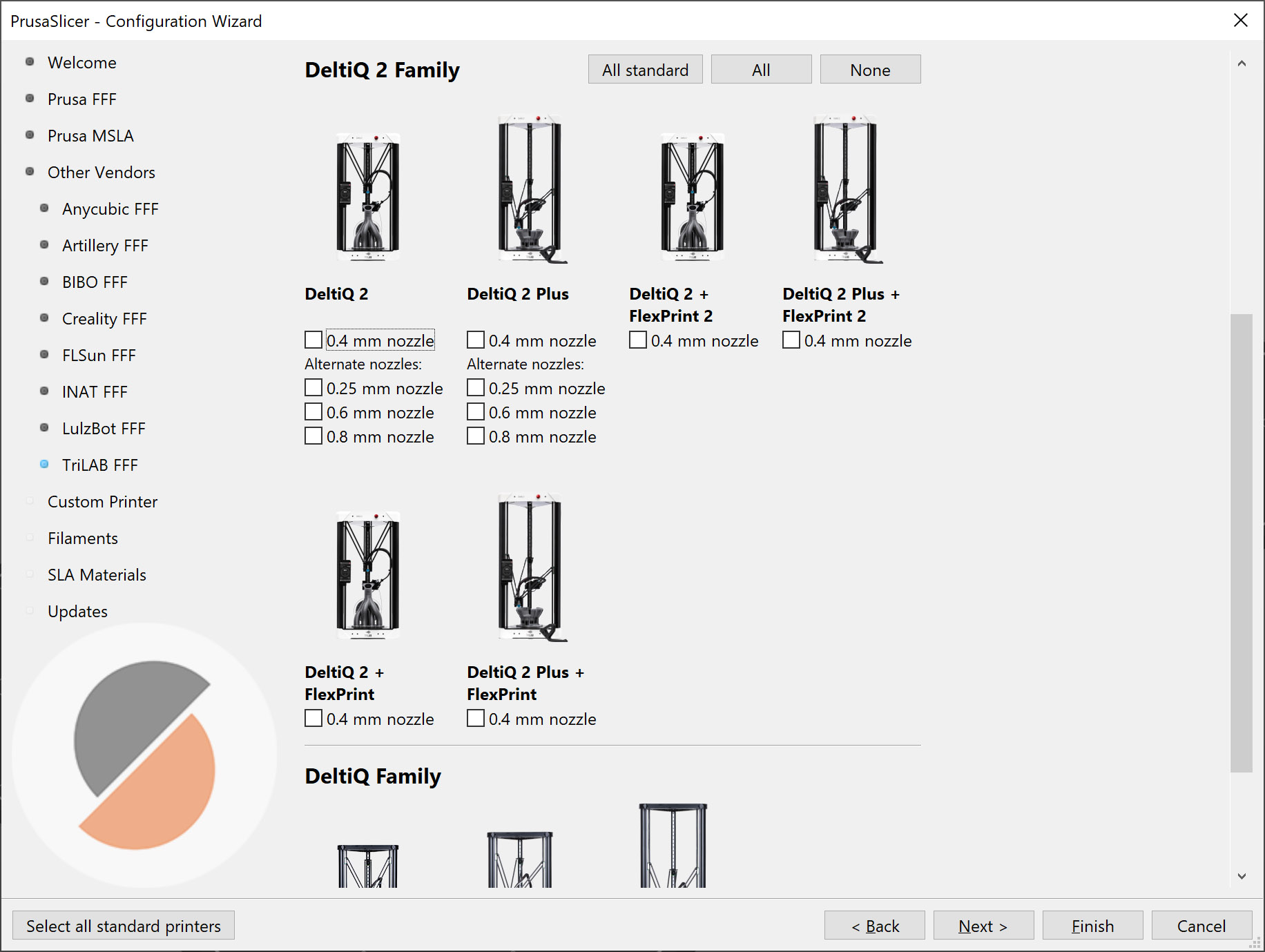Click the DeltiQ 2 + FlexPrint printer image
Image resolution: width=1265 pixels, height=952 pixels.
click(x=368, y=575)
